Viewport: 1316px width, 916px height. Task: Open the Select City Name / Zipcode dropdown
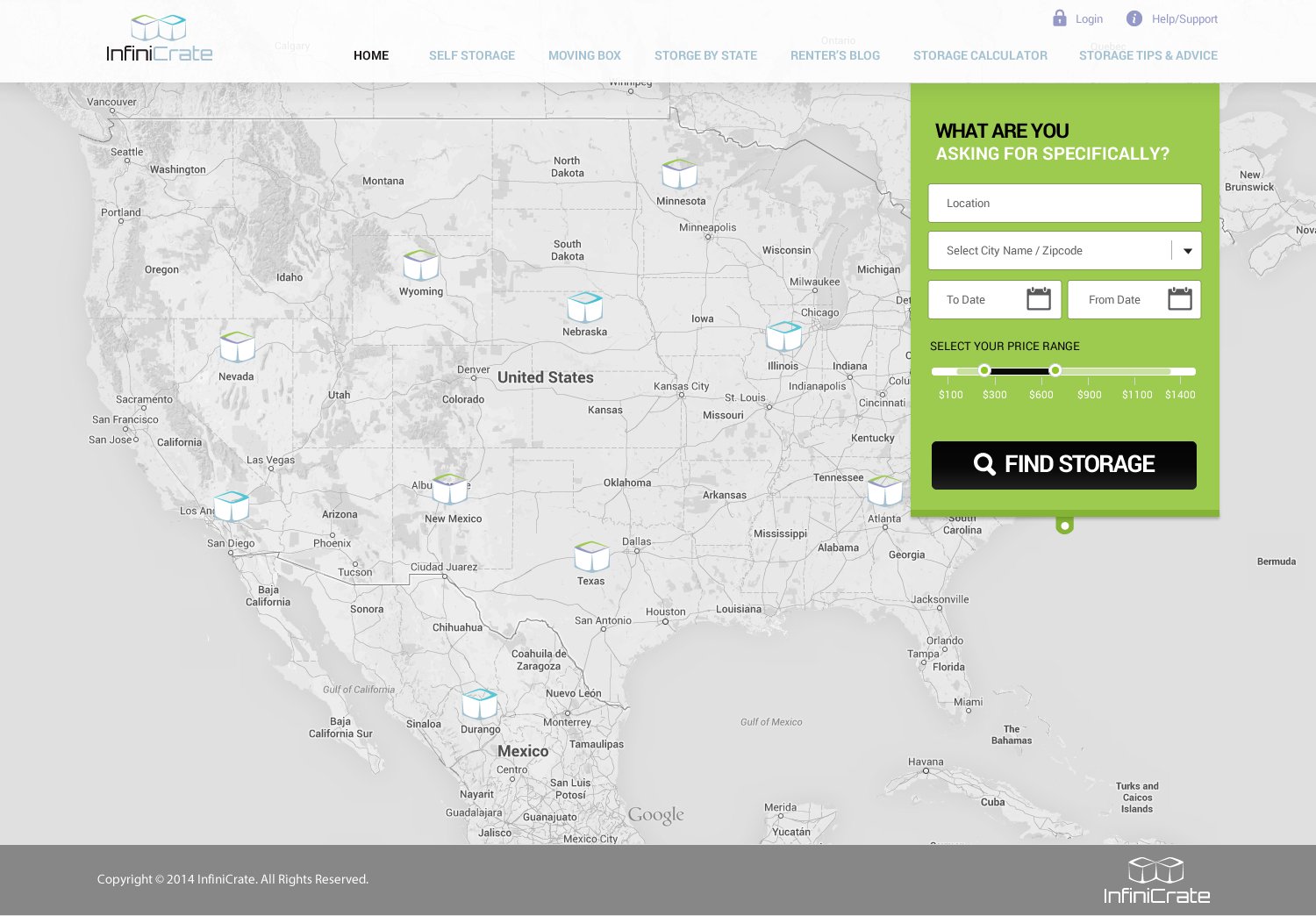click(1065, 251)
